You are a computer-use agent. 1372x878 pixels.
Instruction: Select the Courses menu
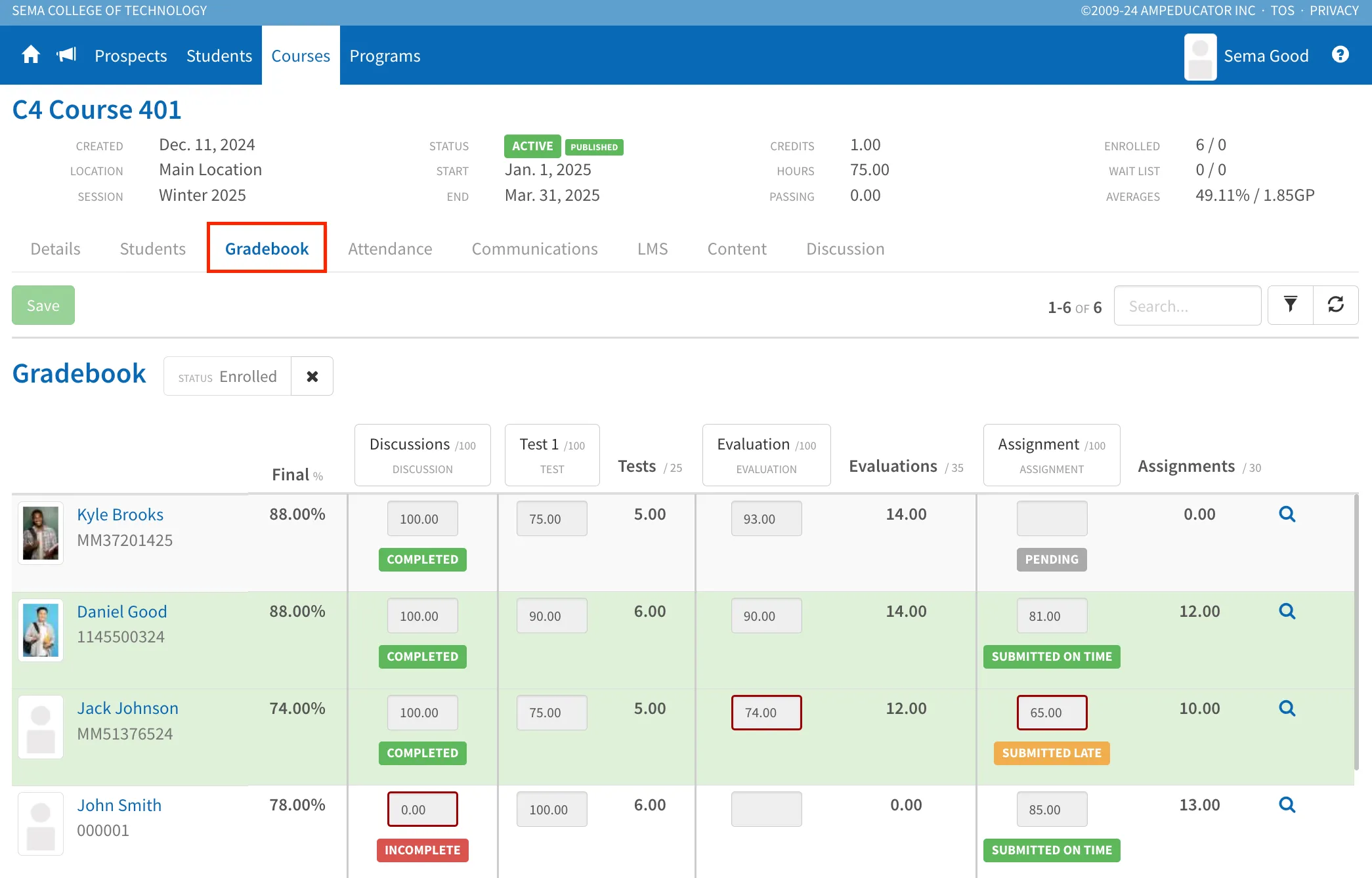click(x=301, y=56)
